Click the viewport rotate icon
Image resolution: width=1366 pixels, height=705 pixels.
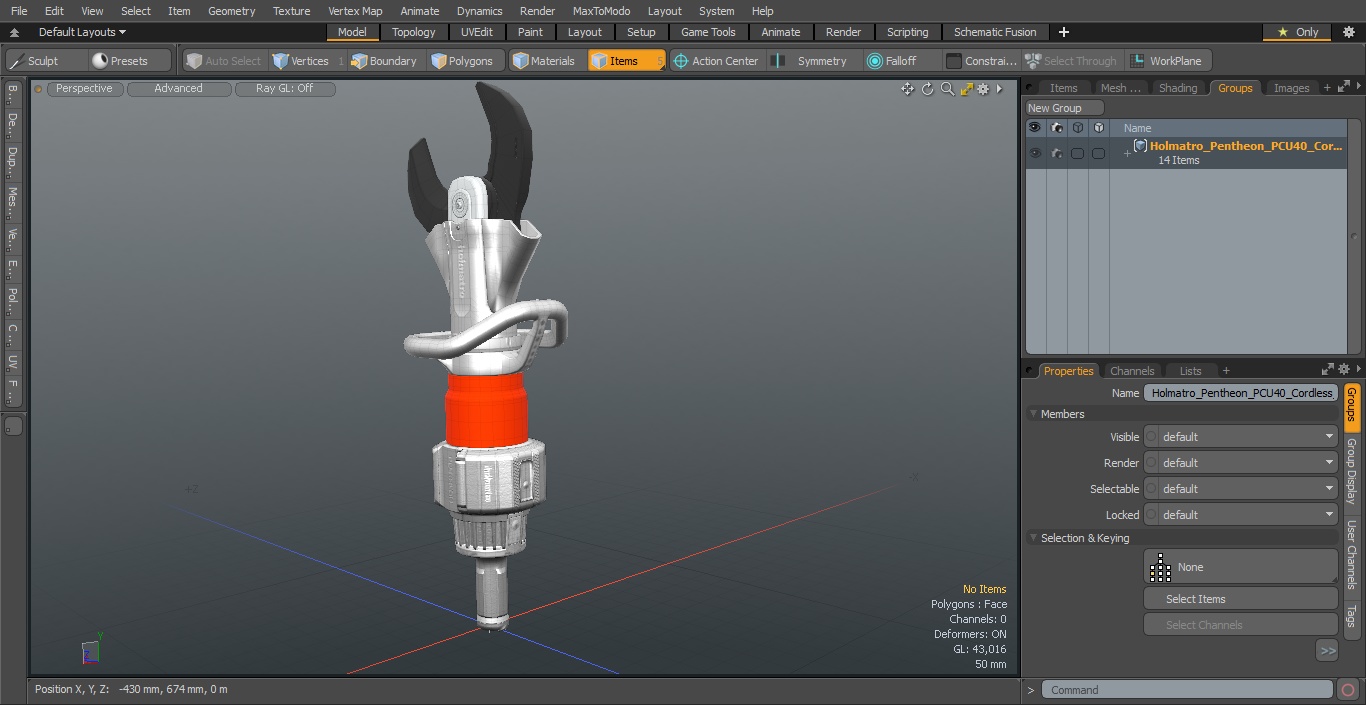click(x=927, y=89)
